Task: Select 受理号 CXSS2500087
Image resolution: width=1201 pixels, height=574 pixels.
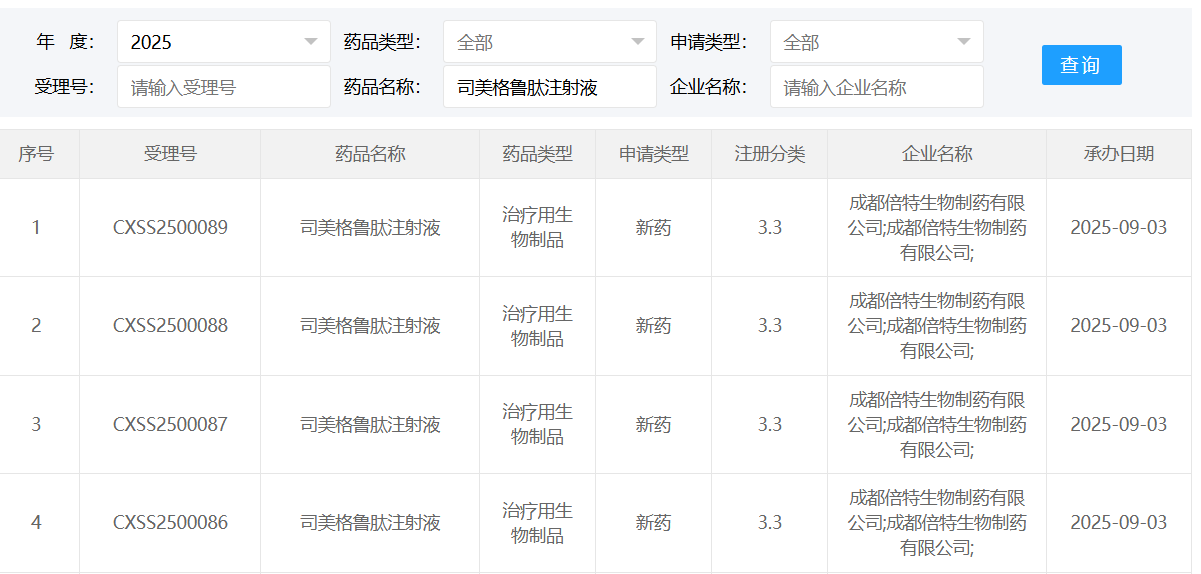Action: coord(170,425)
